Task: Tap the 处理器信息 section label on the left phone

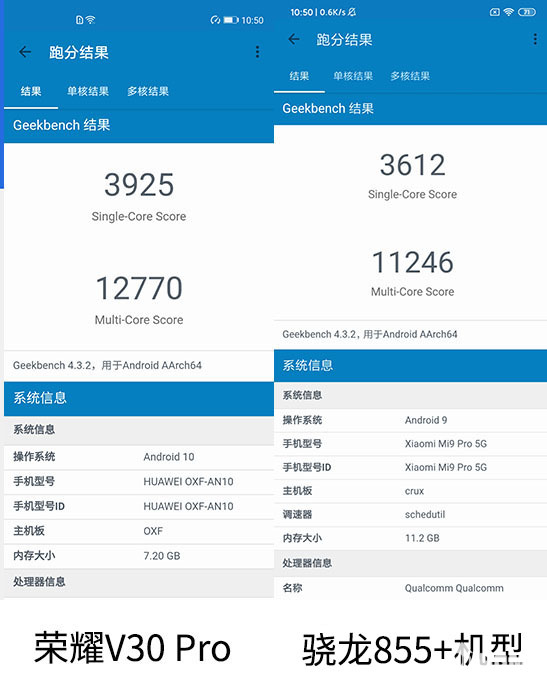Action: (39, 582)
